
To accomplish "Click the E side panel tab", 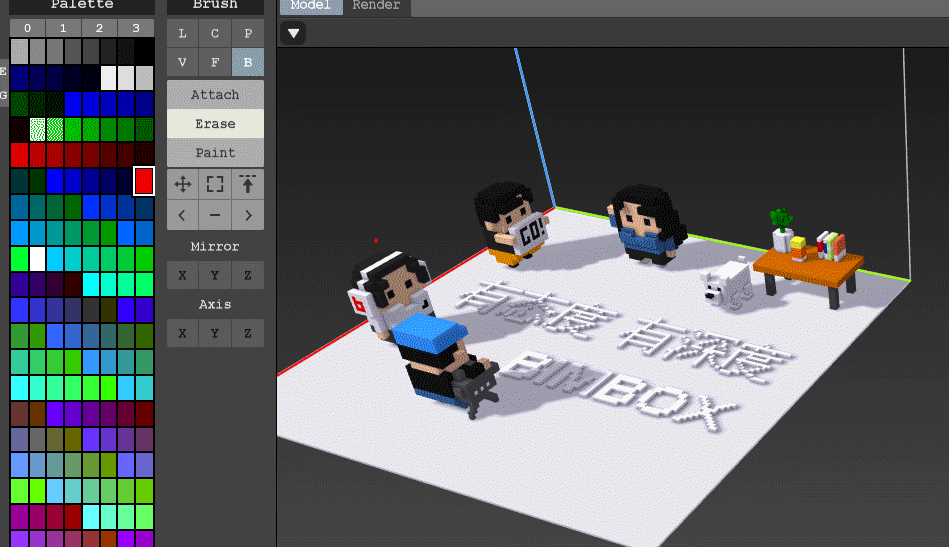I will tap(4, 71).
